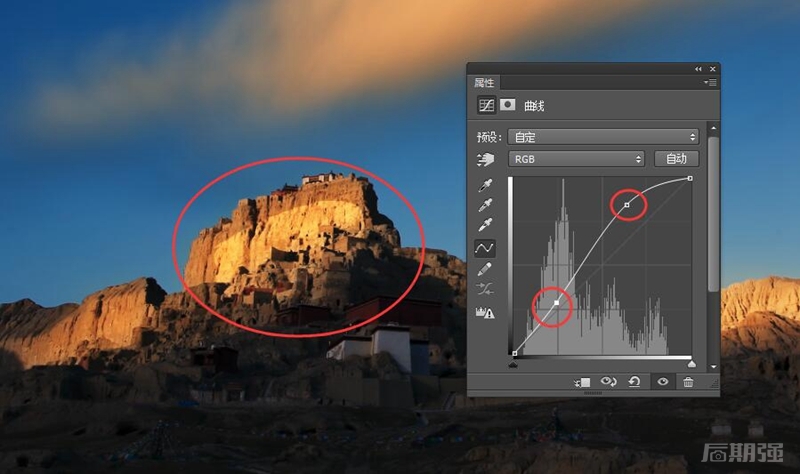The width and height of the screenshot is (800, 474).
Task: Click the Curves adjustment icon
Action: tap(486, 105)
